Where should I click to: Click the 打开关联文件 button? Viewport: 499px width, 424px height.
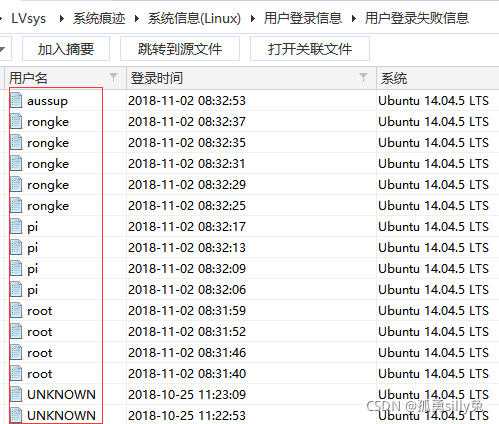point(310,49)
